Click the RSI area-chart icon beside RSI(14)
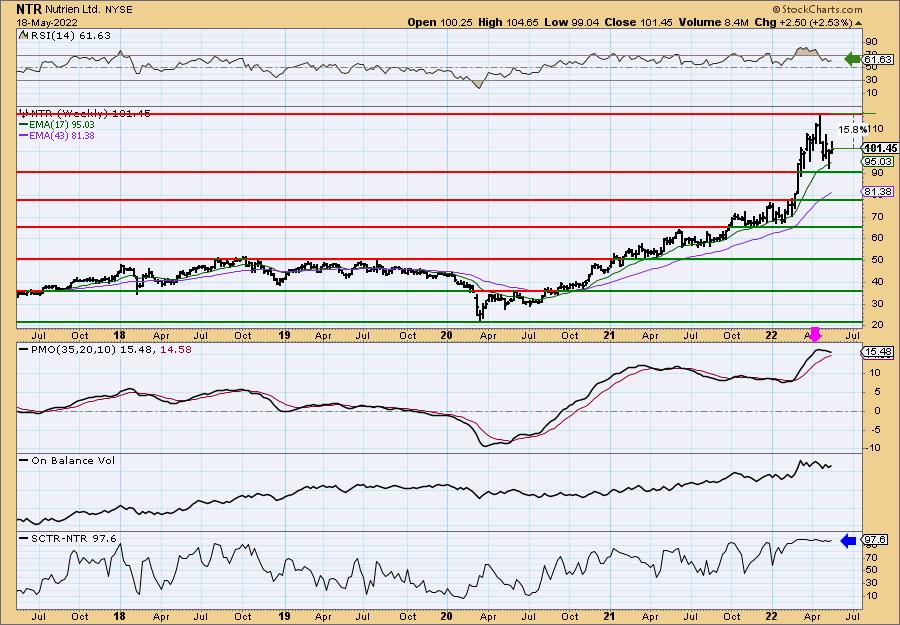900x625 pixels. coord(23,36)
